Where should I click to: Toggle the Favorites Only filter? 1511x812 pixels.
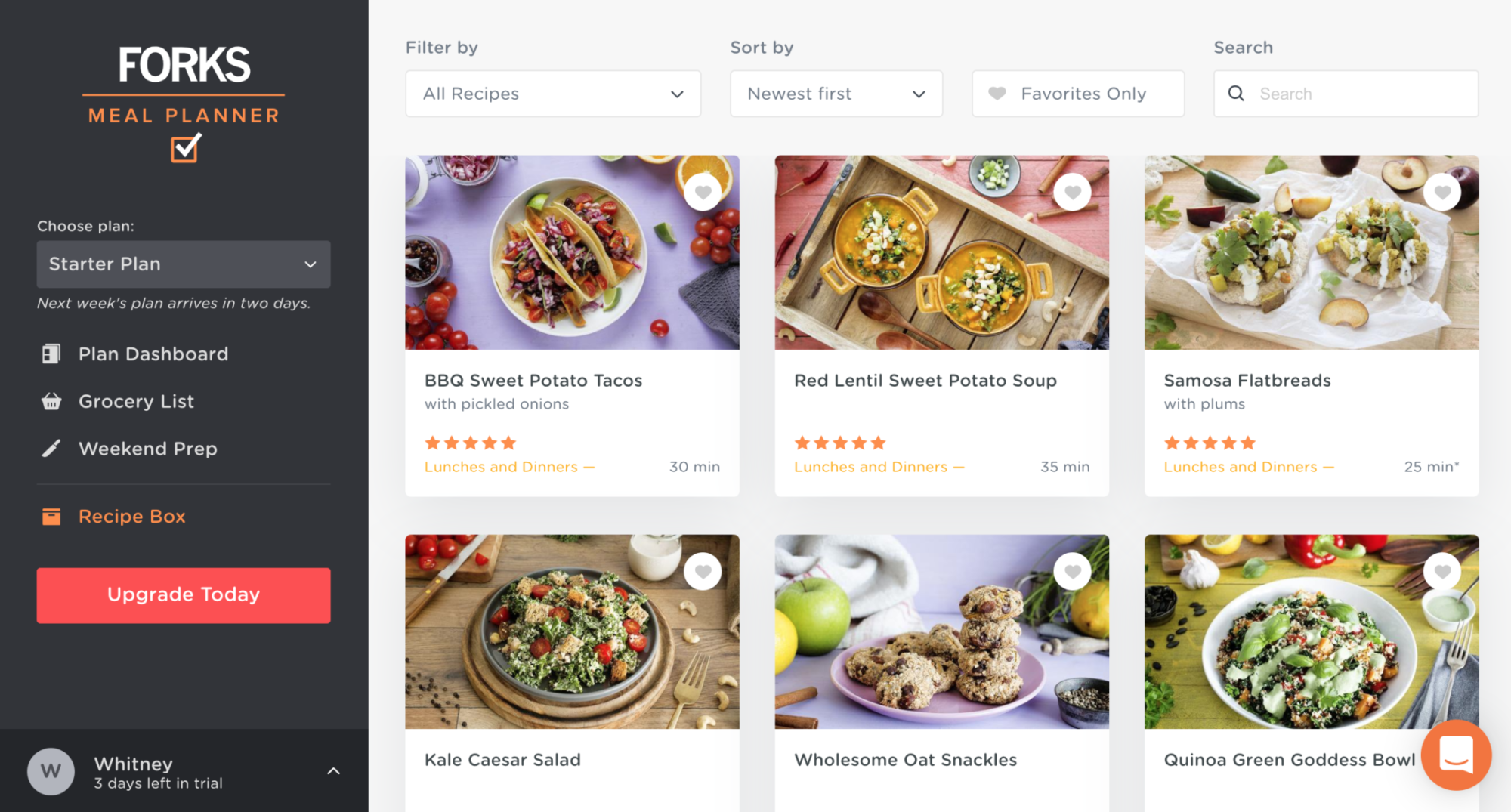point(1078,93)
